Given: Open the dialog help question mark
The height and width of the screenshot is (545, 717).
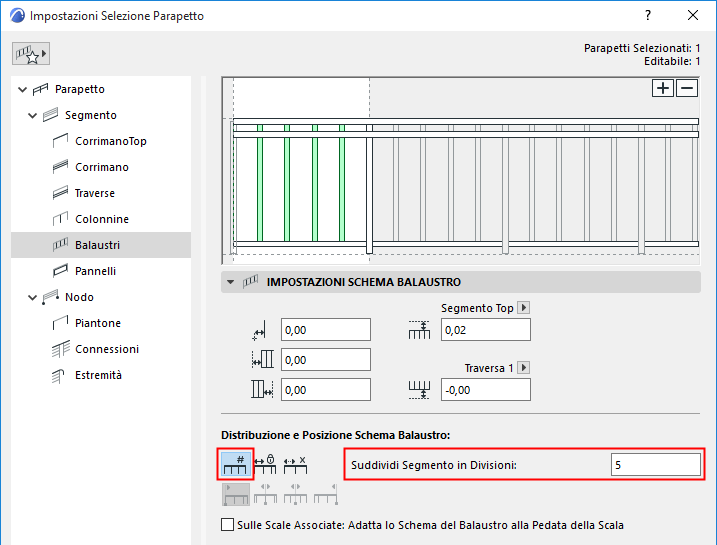Looking at the screenshot, I should [647, 16].
